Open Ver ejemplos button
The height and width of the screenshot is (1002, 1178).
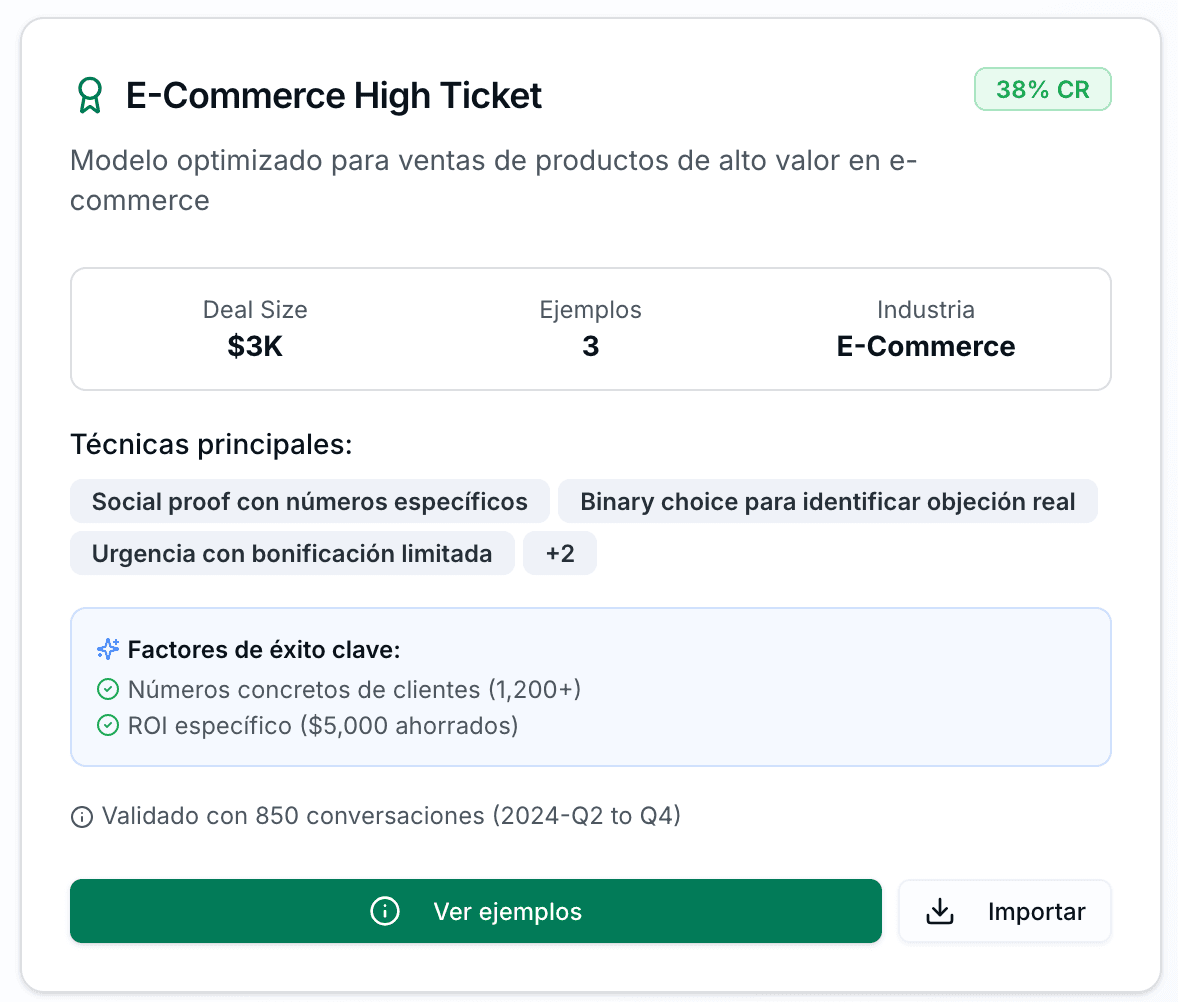click(x=476, y=911)
